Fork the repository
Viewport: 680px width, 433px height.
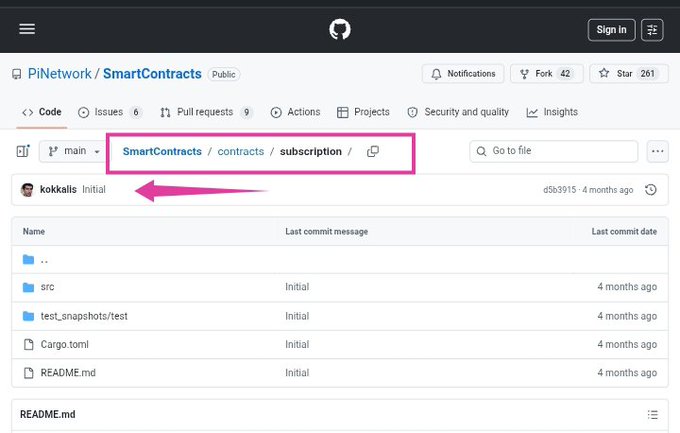pos(546,74)
